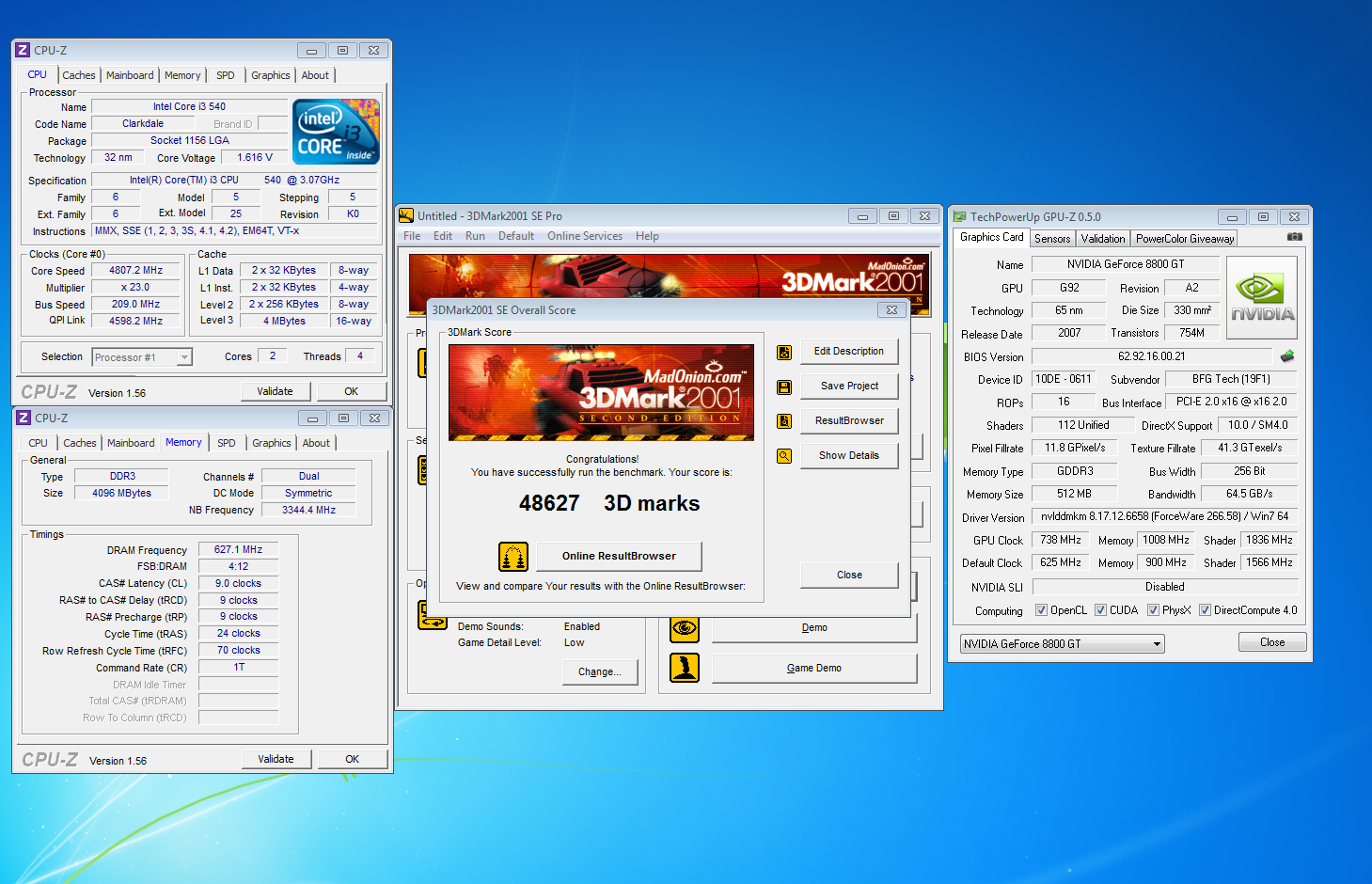The width and height of the screenshot is (1372, 884).
Task: Click the Intel Core i3 logo in CPU-Z
Action: coord(336,132)
